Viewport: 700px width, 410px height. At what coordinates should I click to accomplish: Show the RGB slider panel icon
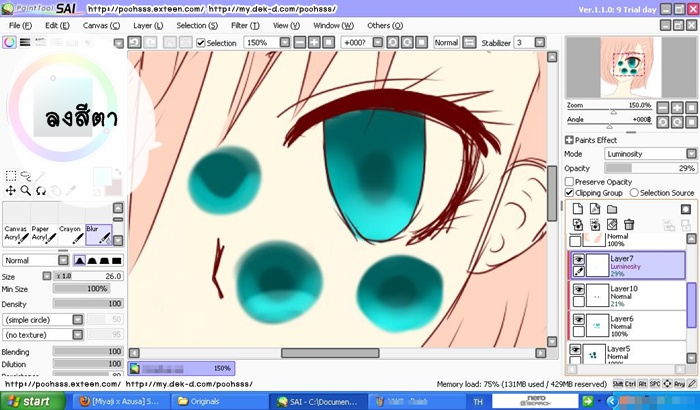pyautogui.click(x=25, y=42)
